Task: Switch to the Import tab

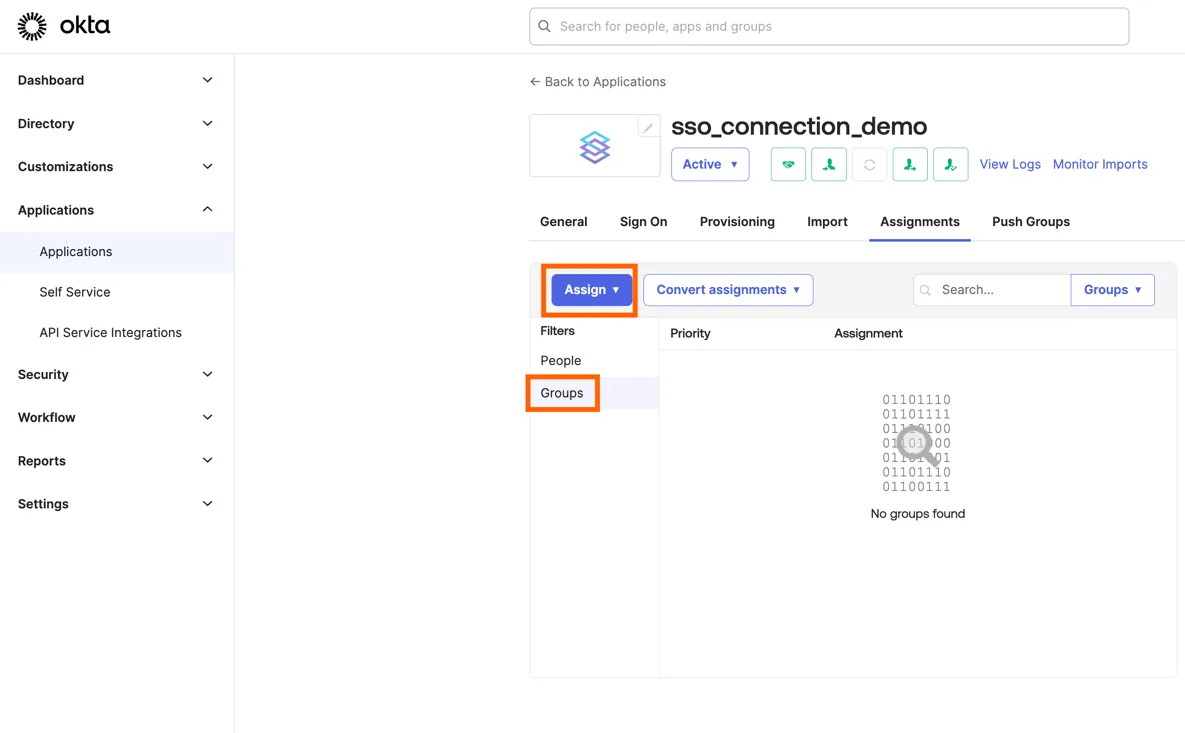Action: [827, 221]
